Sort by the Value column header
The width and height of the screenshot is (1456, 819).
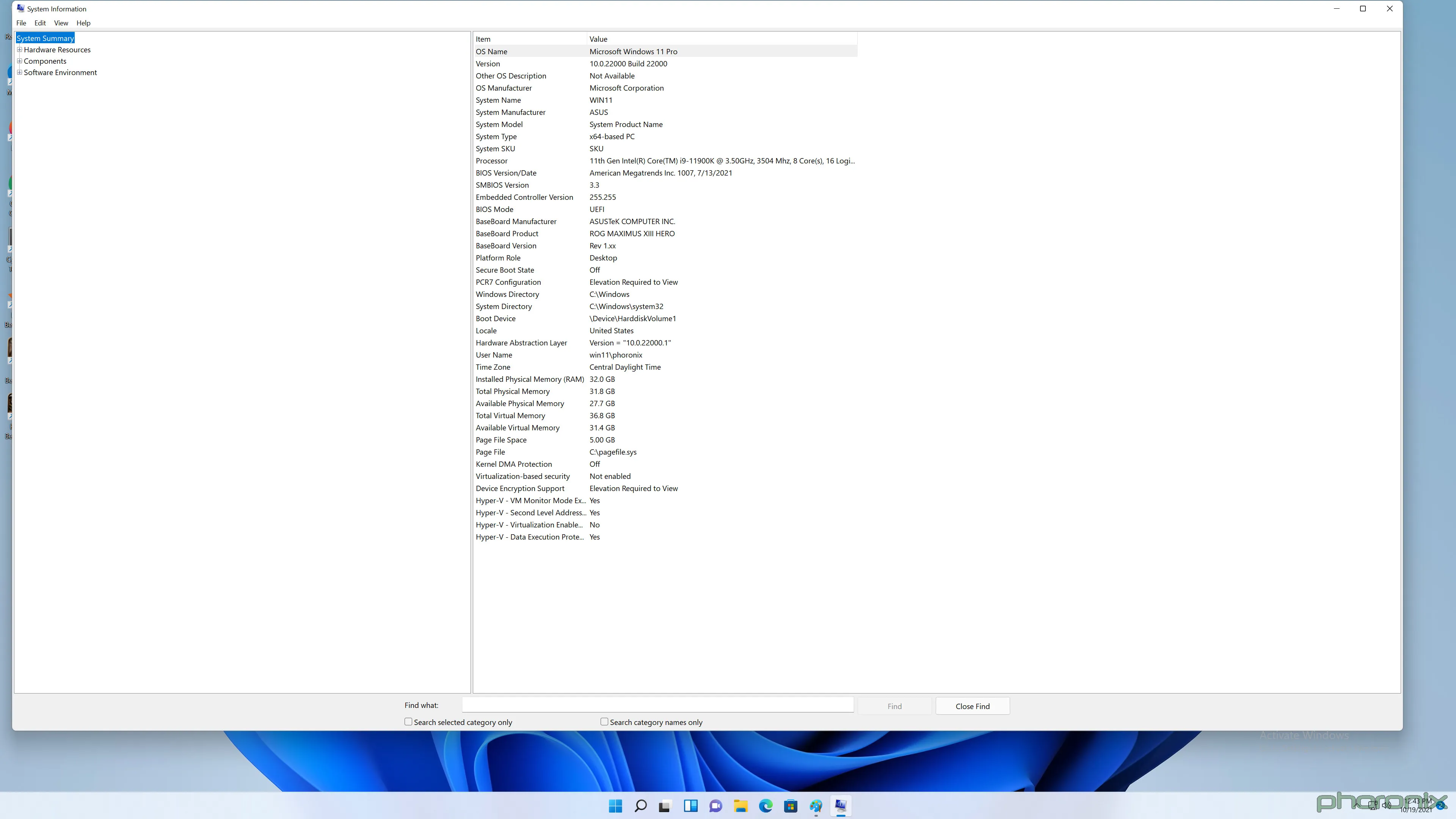(722, 39)
